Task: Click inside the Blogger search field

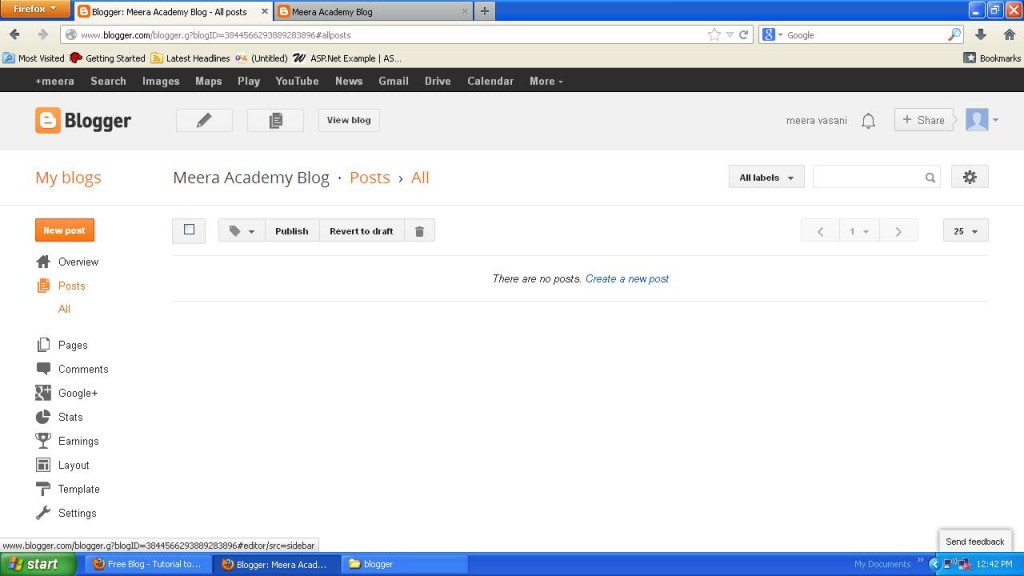Action: [870, 176]
